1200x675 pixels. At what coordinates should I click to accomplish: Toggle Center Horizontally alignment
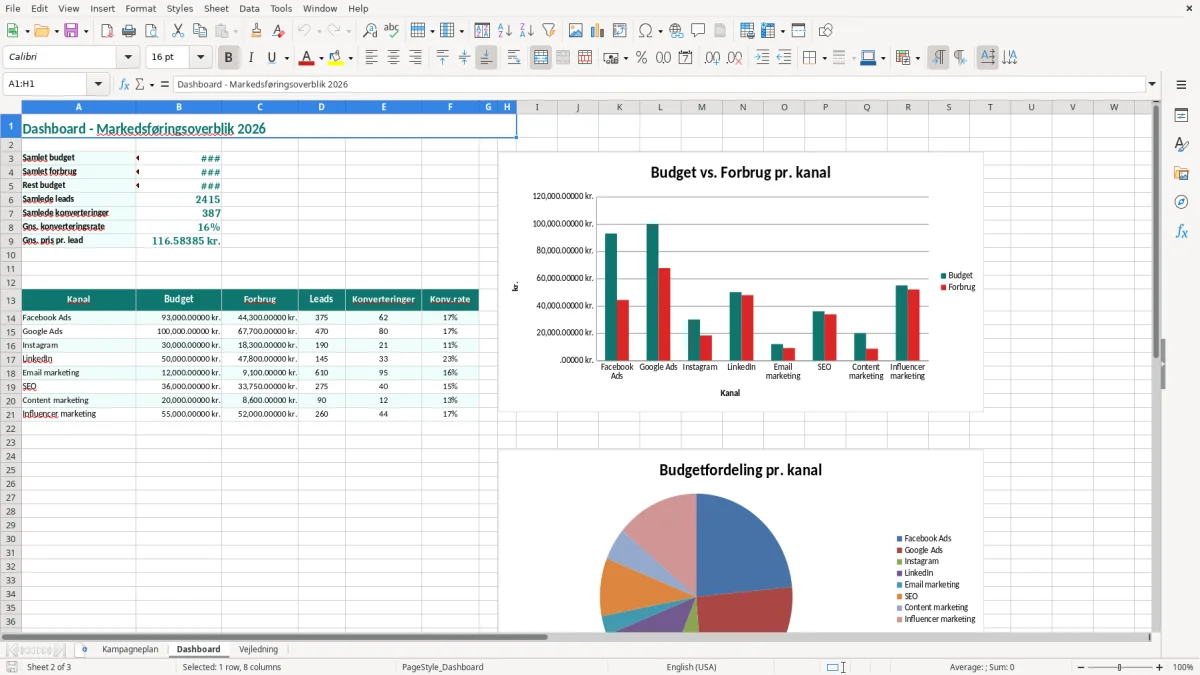[x=393, y=58]
